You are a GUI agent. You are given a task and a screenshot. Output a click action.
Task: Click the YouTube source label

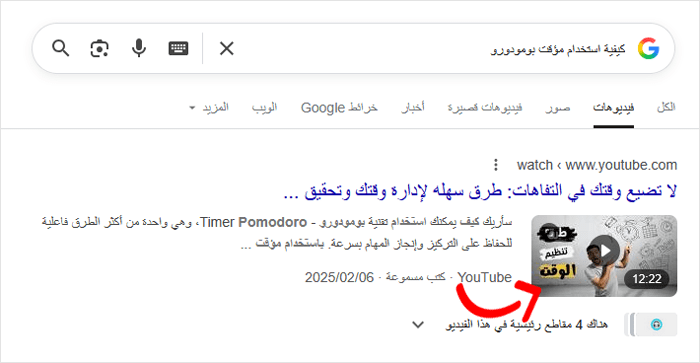[484, 277]
